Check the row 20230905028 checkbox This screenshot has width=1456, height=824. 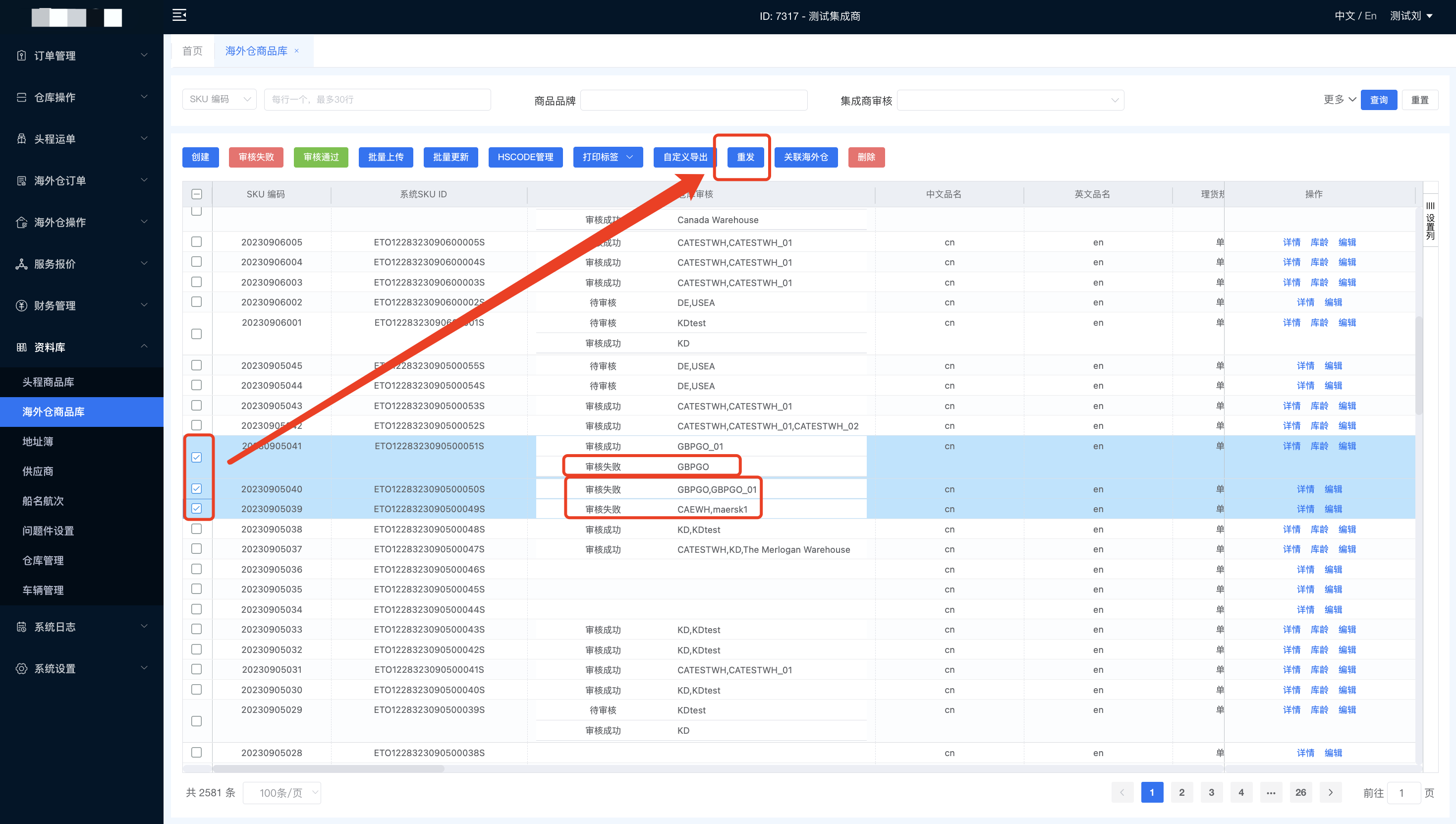coord(196,752)
